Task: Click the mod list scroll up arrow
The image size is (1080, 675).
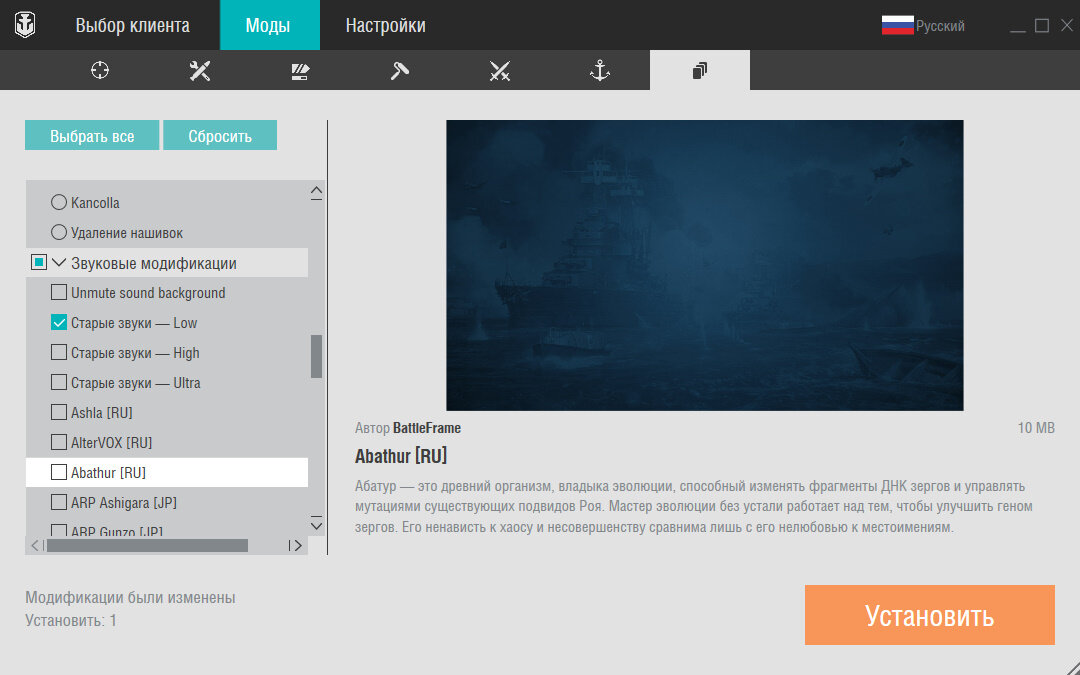Action: tap(316, 192)
